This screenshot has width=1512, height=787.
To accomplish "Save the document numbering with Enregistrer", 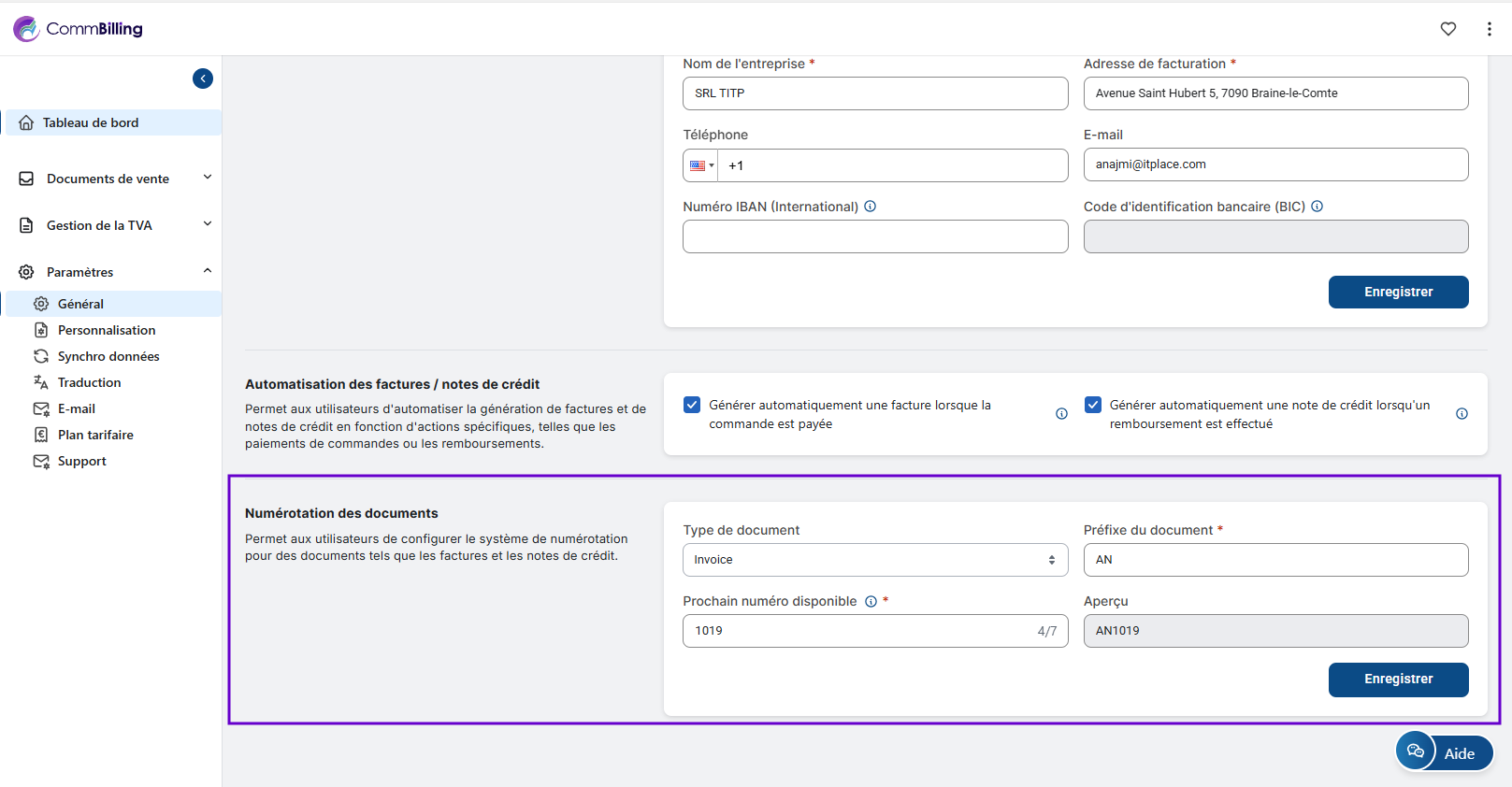I will click(1398, 680).
